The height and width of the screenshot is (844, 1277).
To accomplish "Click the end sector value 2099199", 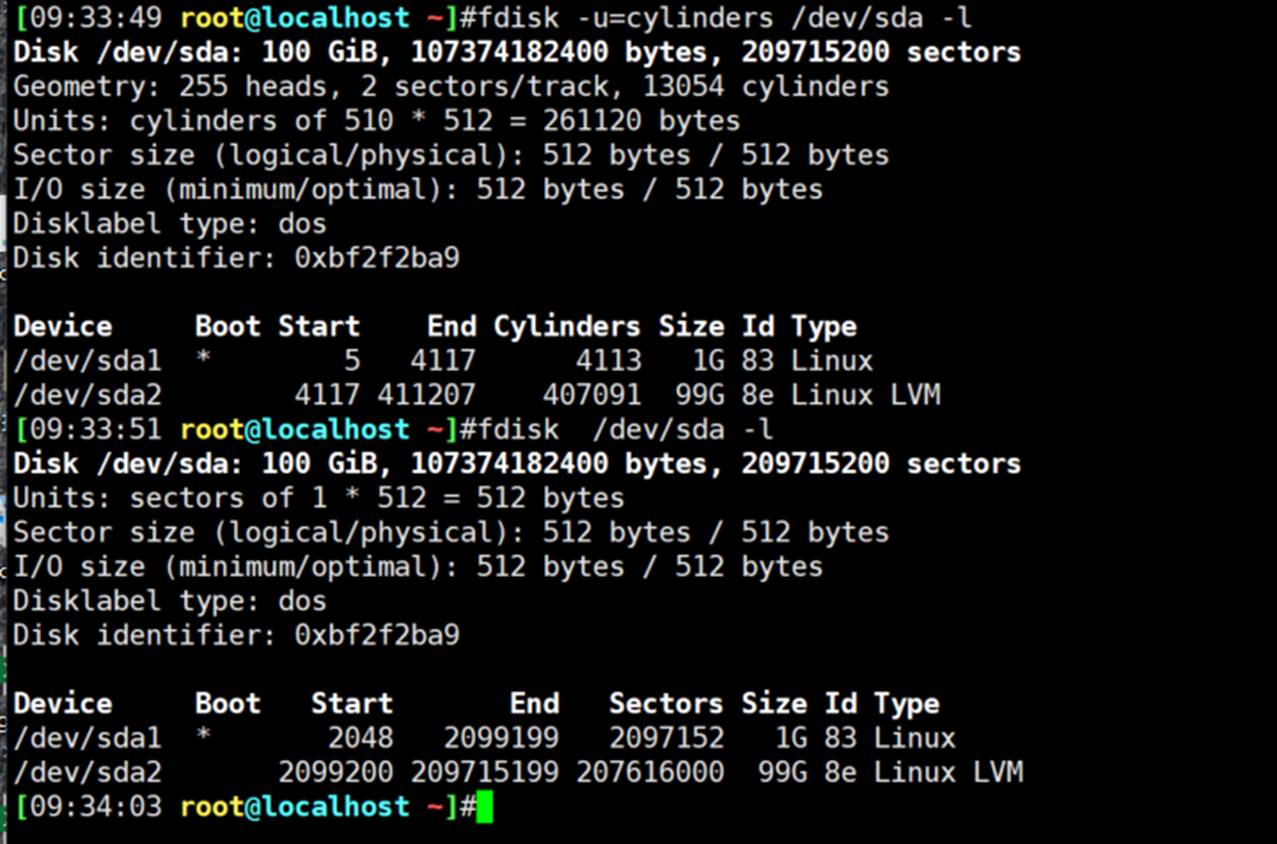I will coord(501,739).
